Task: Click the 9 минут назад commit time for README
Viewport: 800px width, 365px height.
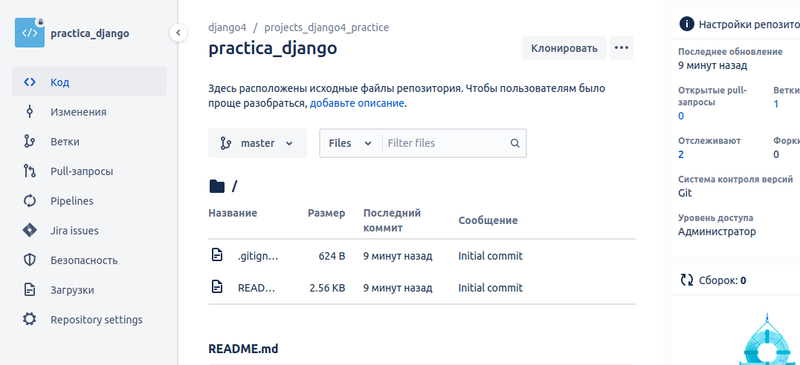Action: coord(398,288)
